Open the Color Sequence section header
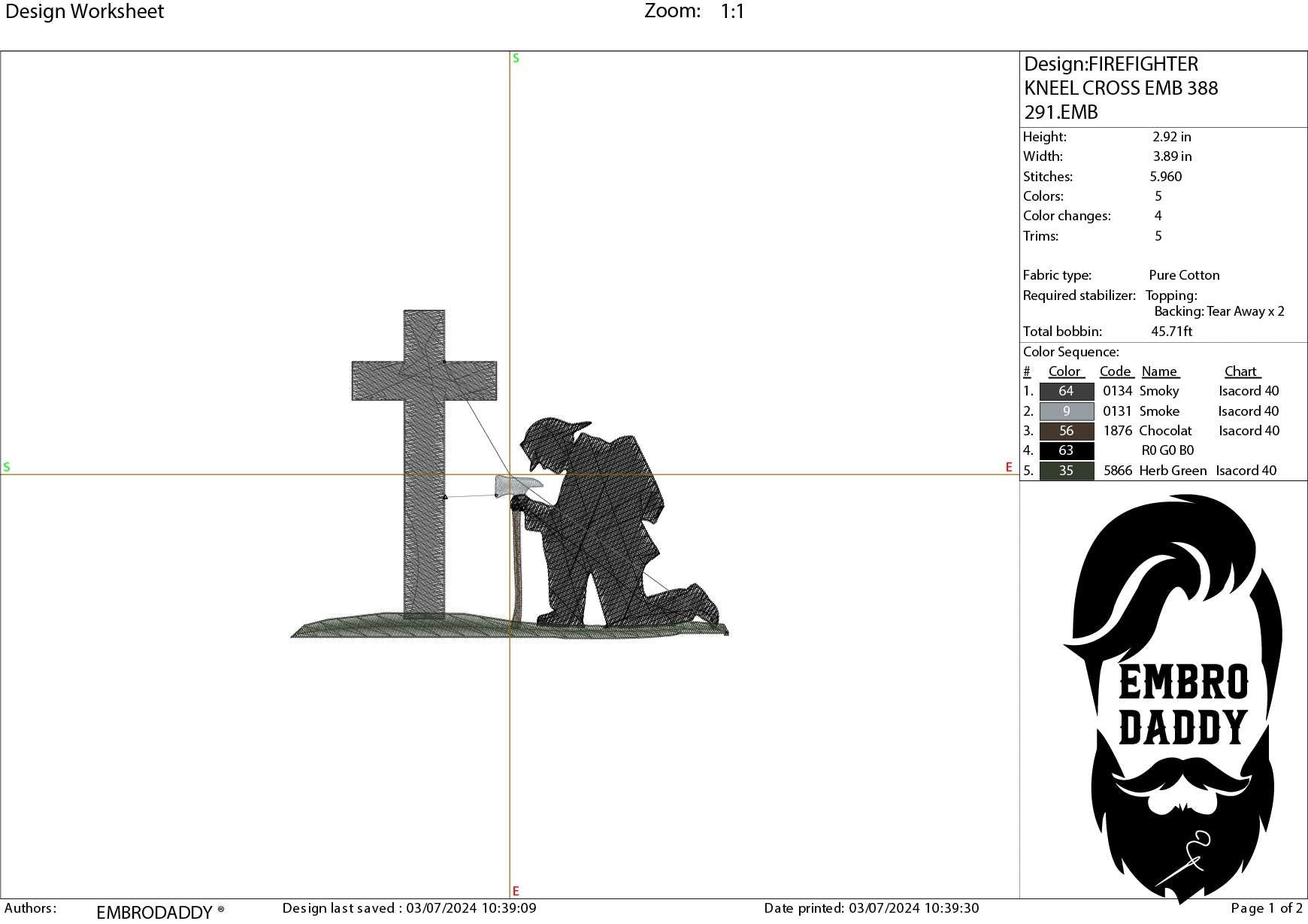Viewport: 1308px width, 924px height. pos(1071,352)
